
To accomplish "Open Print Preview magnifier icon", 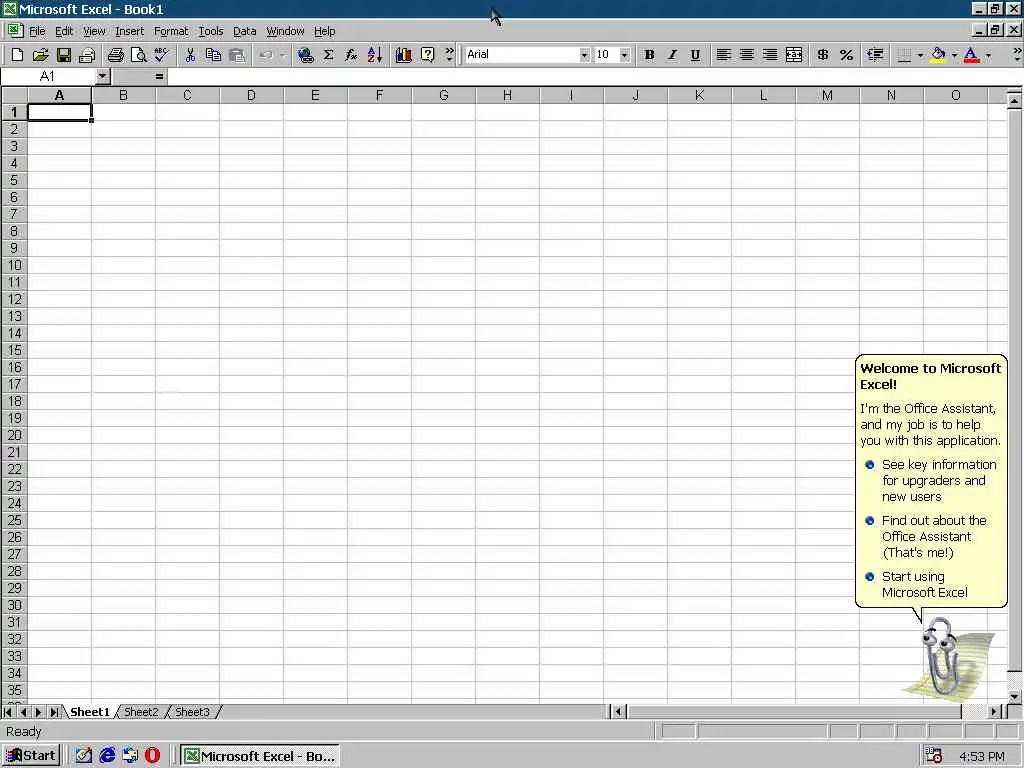I will coord(138,56).
